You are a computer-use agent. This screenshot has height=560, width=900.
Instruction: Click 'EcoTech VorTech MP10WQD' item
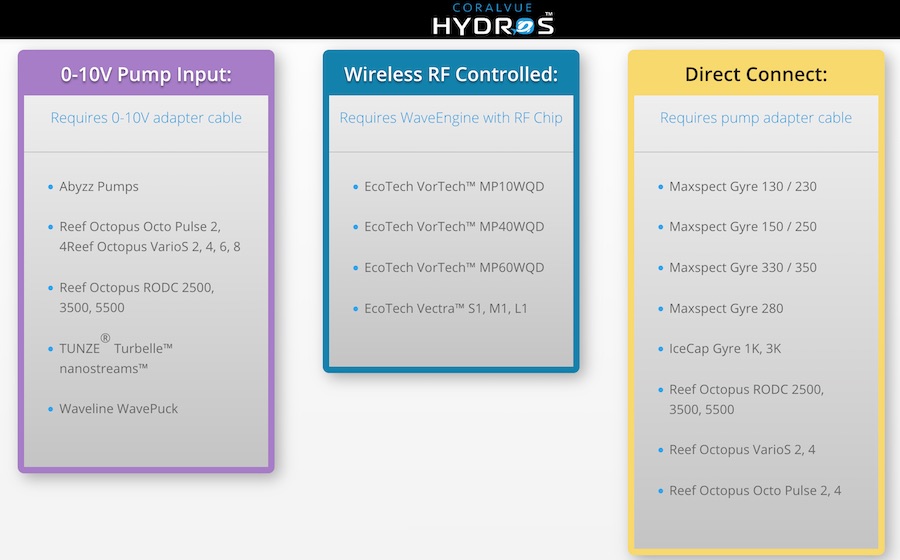[454, 186]
